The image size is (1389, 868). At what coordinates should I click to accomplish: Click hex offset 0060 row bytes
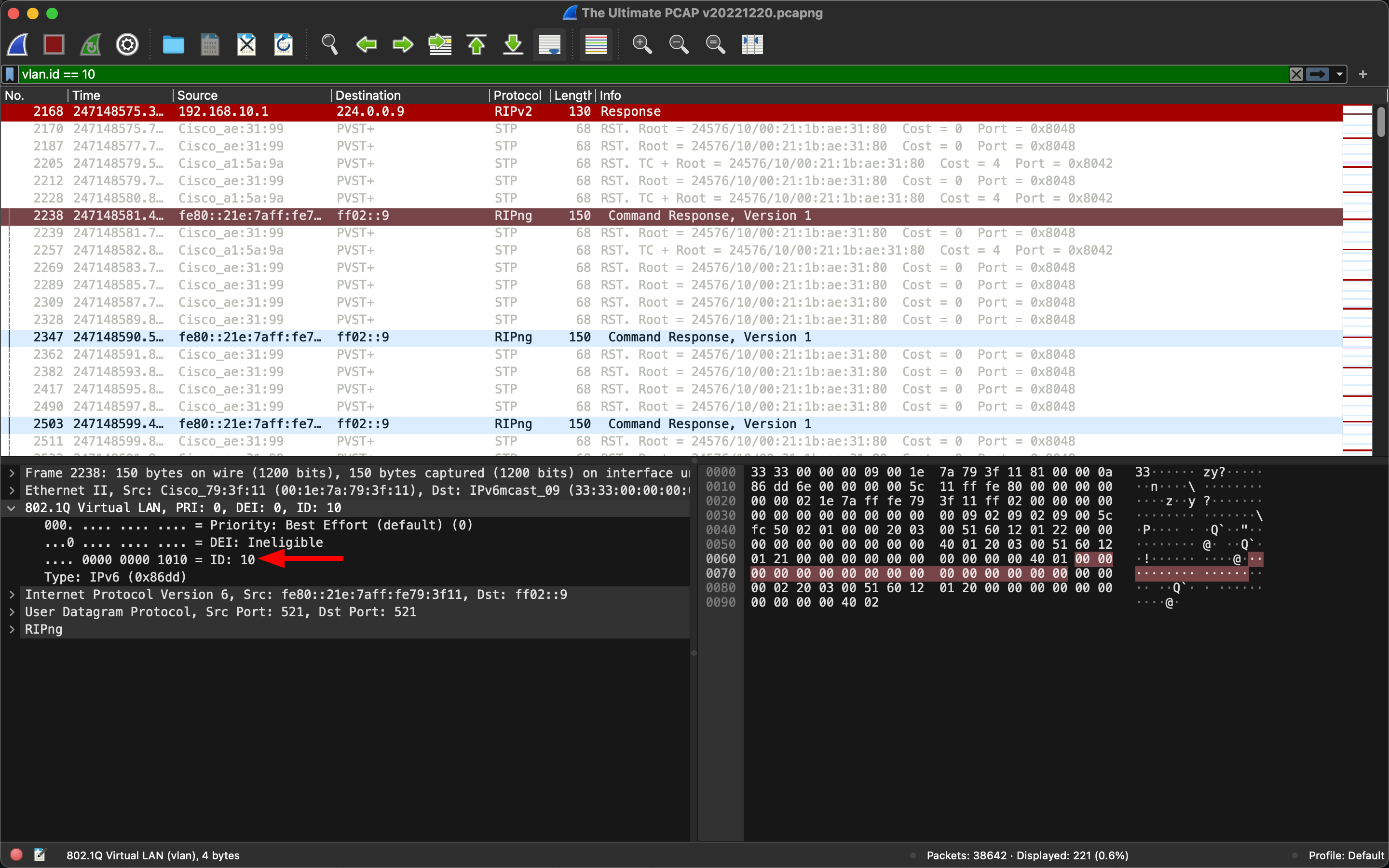click(x=931, y=558)
